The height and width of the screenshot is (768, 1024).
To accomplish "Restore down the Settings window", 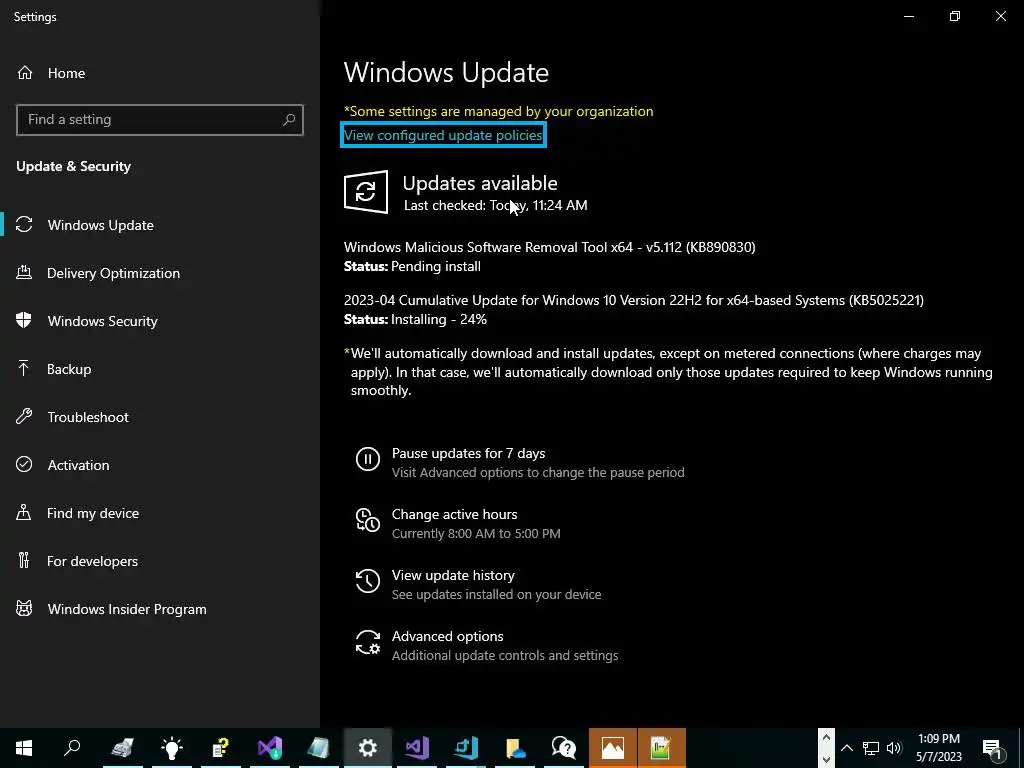I will point(955,16).
